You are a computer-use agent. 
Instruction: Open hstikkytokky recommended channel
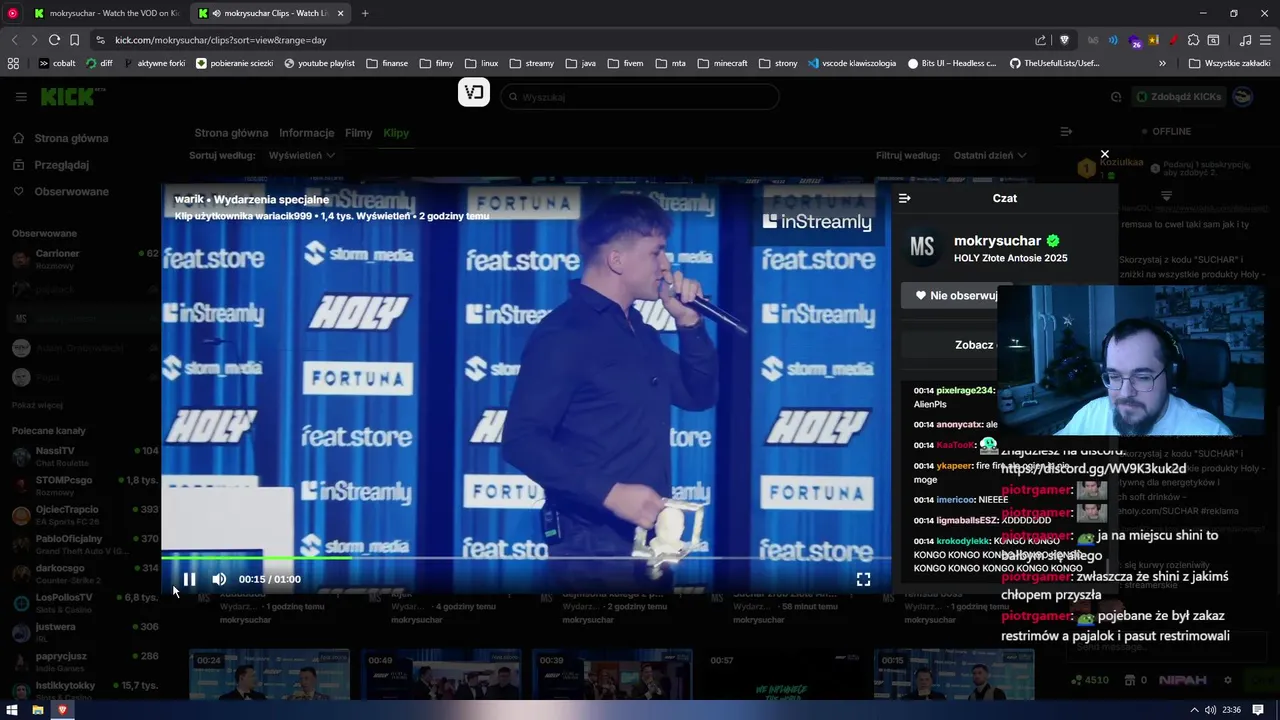tap(85, 691)
